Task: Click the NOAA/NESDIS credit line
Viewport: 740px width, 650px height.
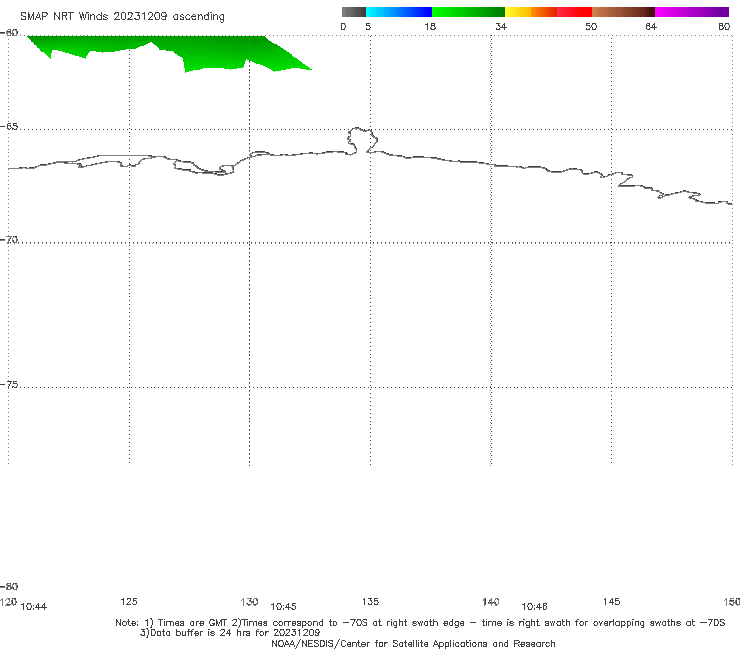Action: [x=413, y=643]
